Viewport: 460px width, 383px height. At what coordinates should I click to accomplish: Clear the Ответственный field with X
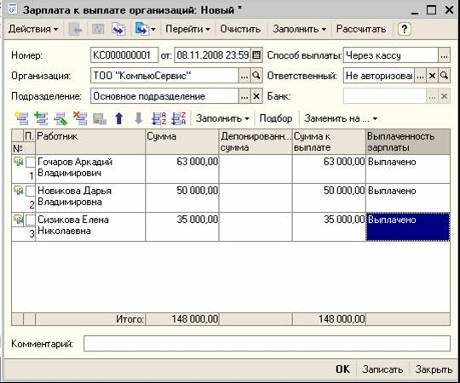(432, 76)
